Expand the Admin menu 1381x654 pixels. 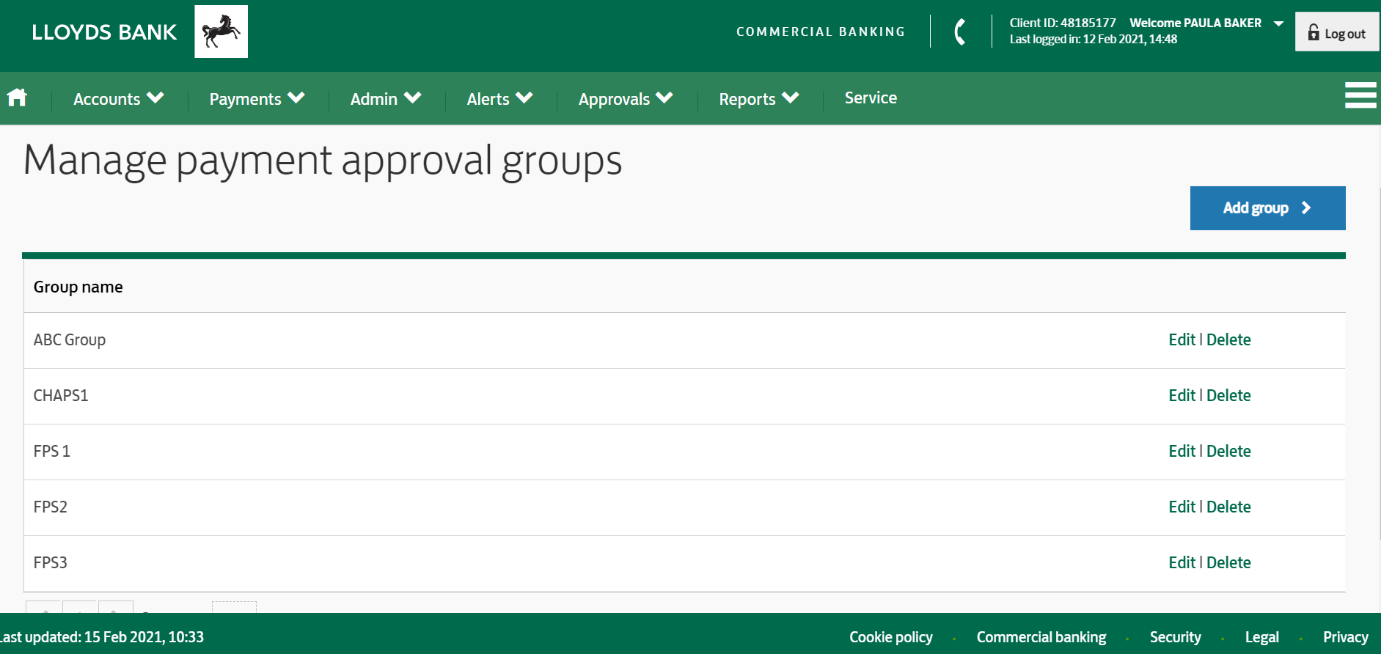pyautogui.click(x=386, y=99)
